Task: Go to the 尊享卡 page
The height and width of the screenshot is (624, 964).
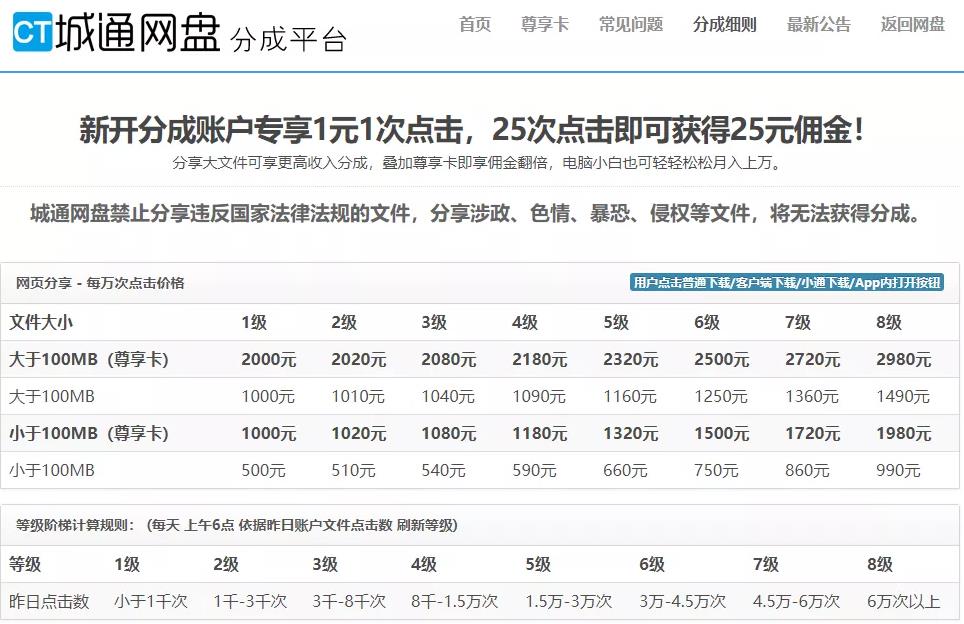Action: [x=545, y=25]
